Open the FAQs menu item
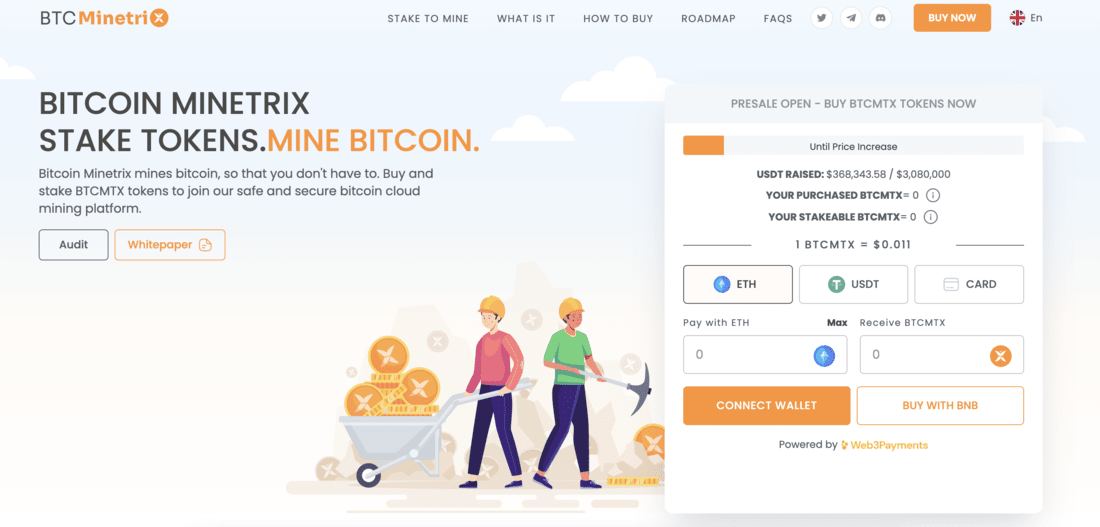The image size is (1100, 527). coord(778,19)
